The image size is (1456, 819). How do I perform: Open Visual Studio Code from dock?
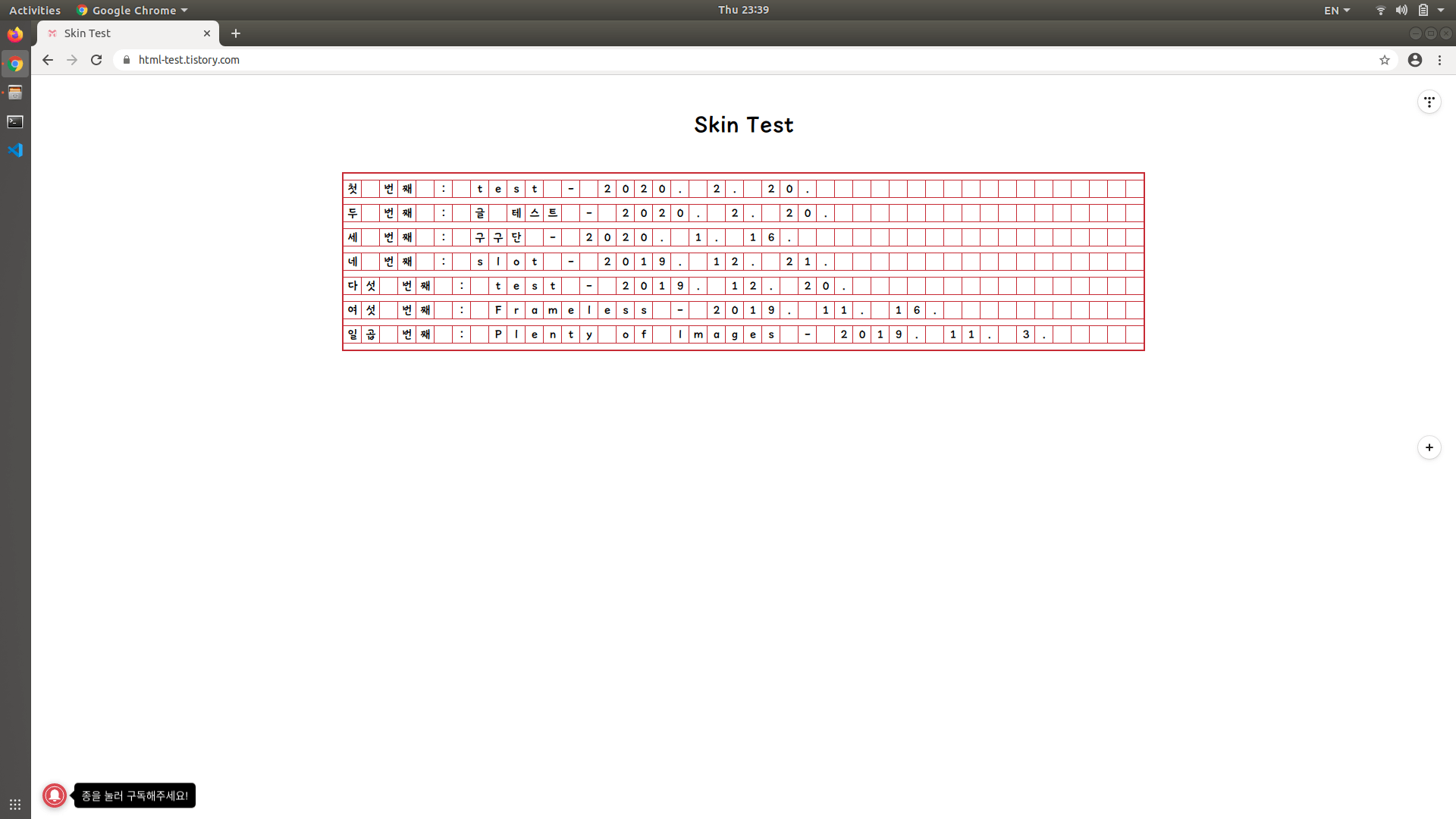point(15,150)
